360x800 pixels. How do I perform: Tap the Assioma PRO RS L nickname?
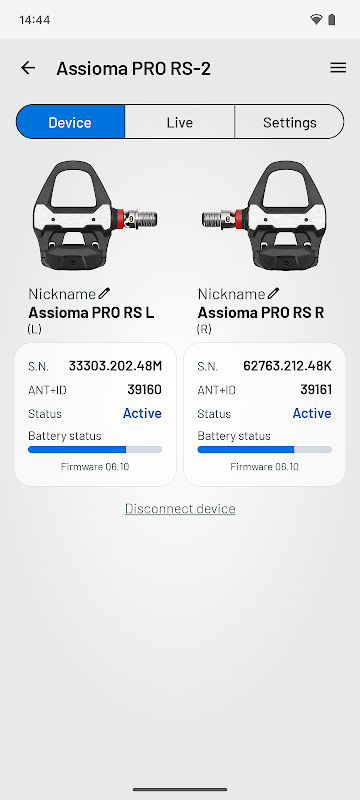tap(91, 312)
